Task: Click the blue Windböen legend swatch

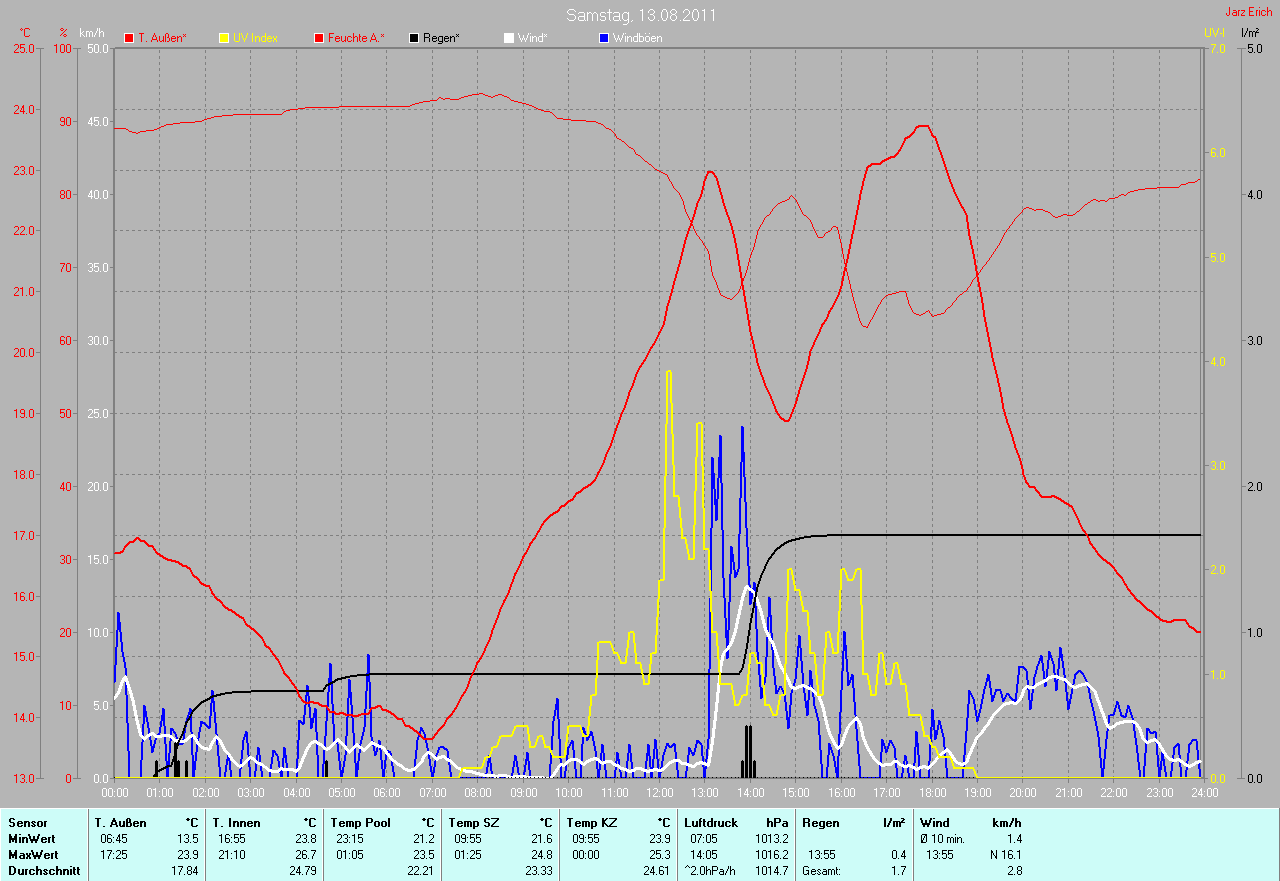Action: 603,38
